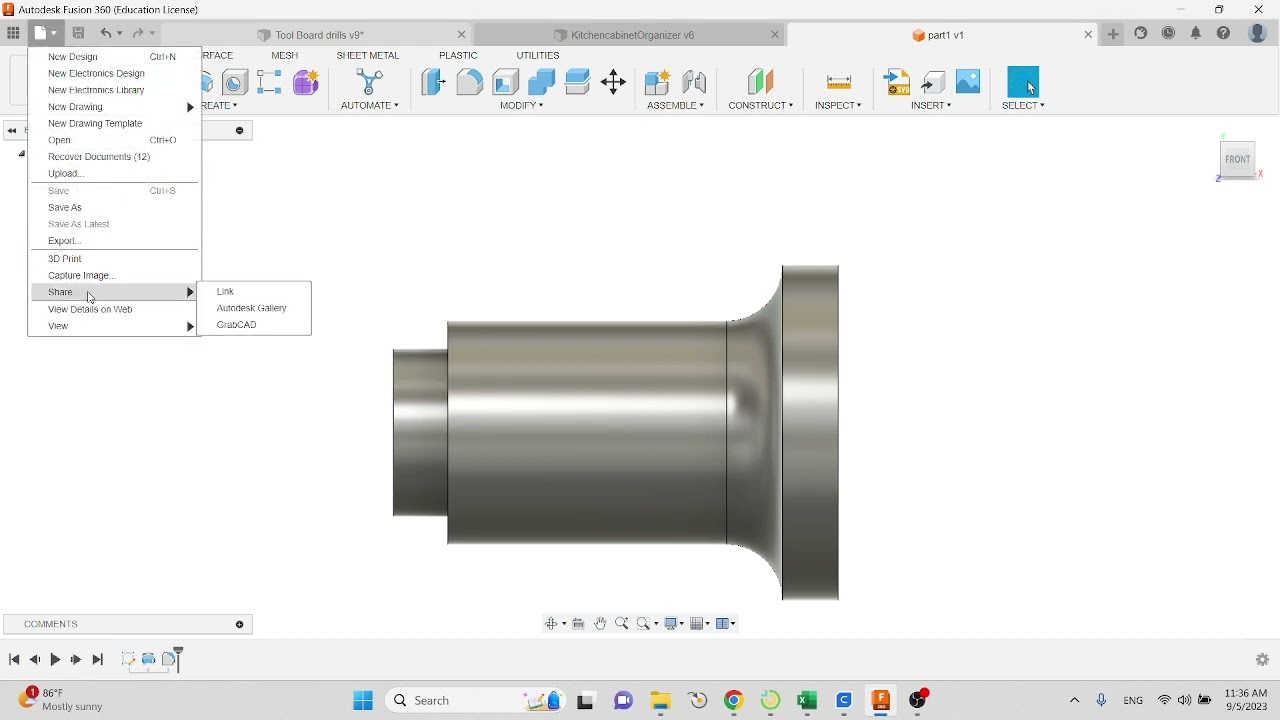Click the Insert SVG icon
1280x720 pixels.
pyautogui.click(x=898, y=82)
